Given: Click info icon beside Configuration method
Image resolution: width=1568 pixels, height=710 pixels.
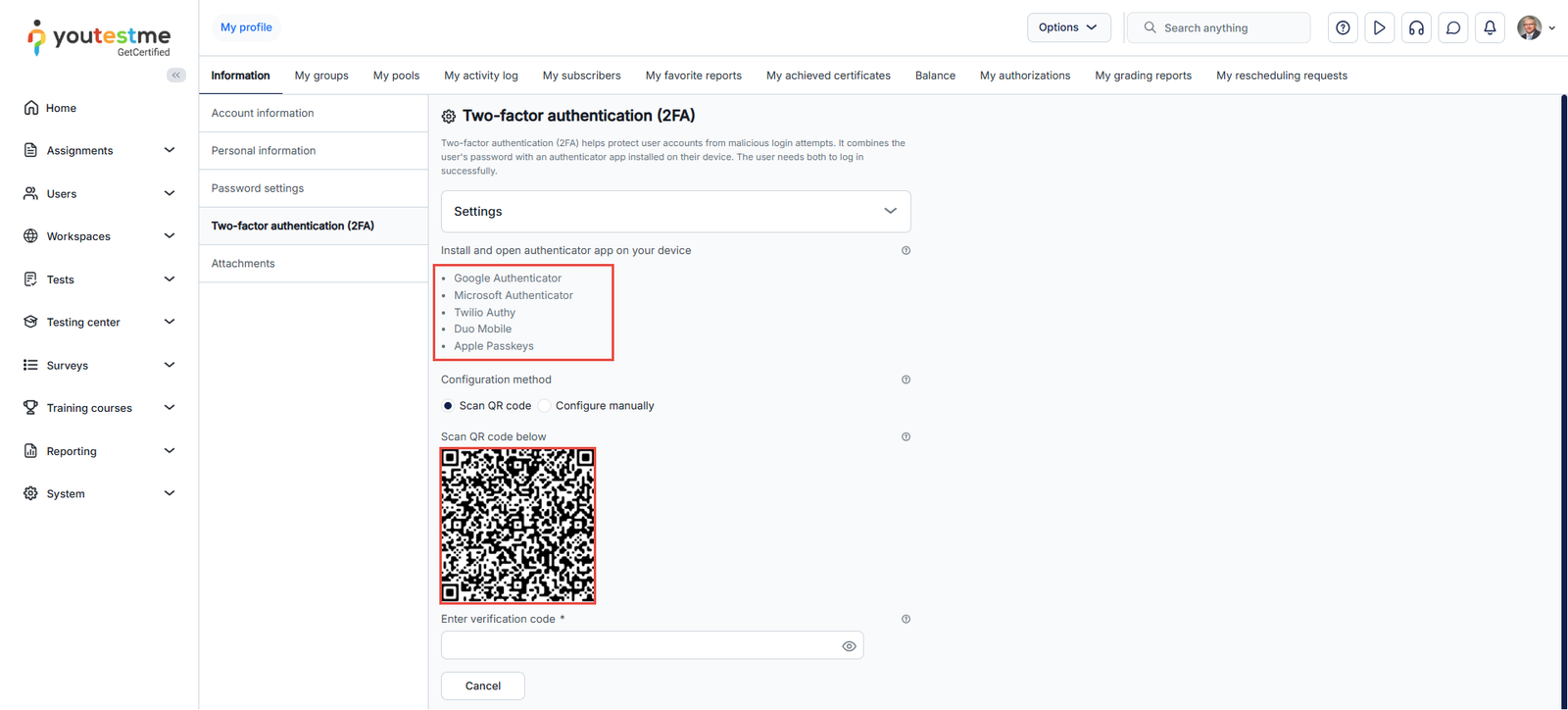Looking at the screenshot, I should (x=906, y=380).
